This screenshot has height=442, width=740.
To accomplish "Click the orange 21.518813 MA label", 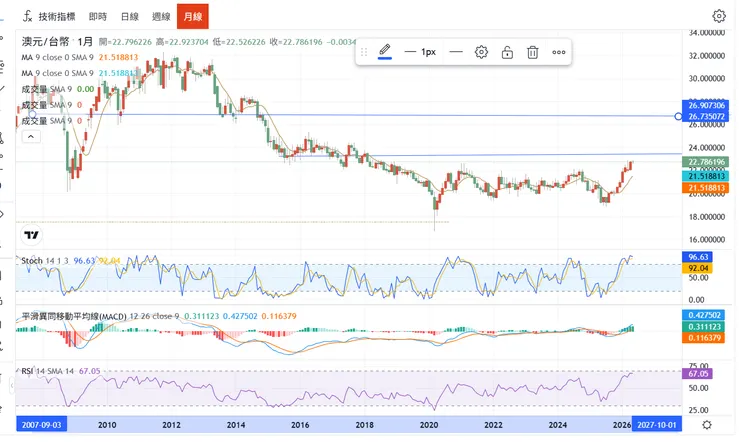I will coord(706,188).
